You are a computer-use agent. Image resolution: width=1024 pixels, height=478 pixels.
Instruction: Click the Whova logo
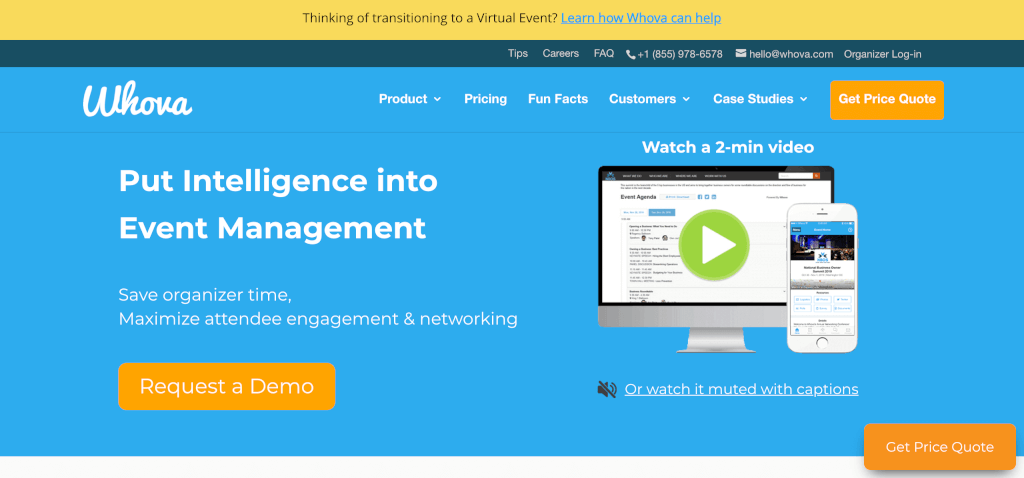(137, 100)
